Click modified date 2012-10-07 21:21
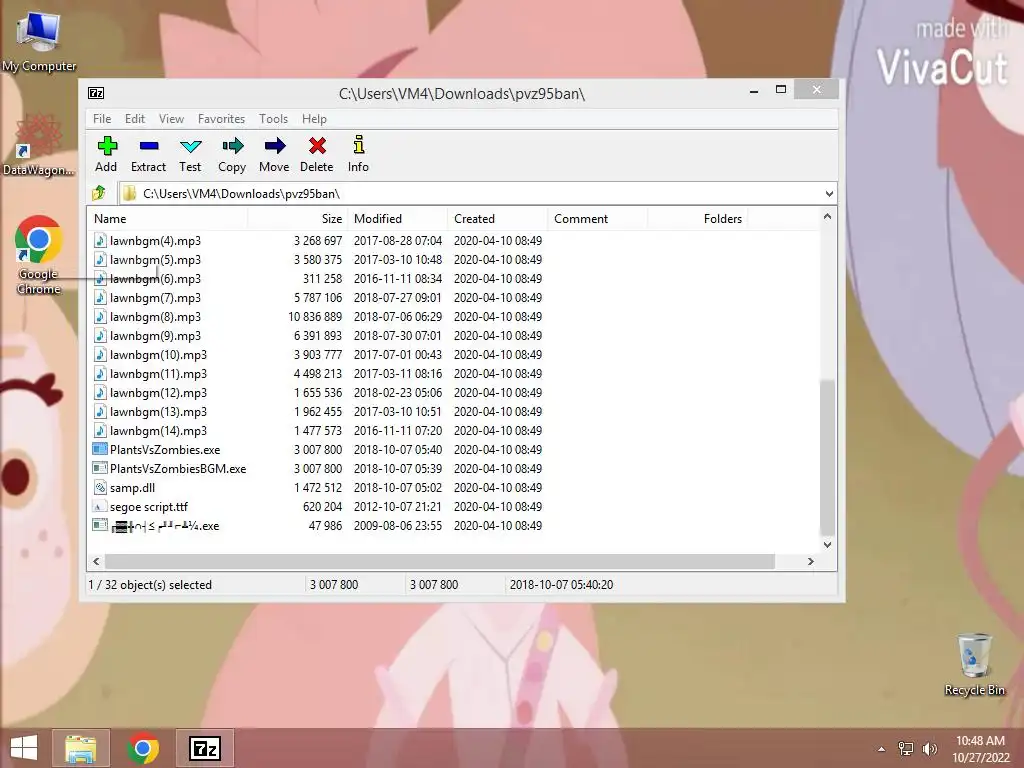Image resolution: width=1024 pixels, height=768 pixels. coord(398,506)
